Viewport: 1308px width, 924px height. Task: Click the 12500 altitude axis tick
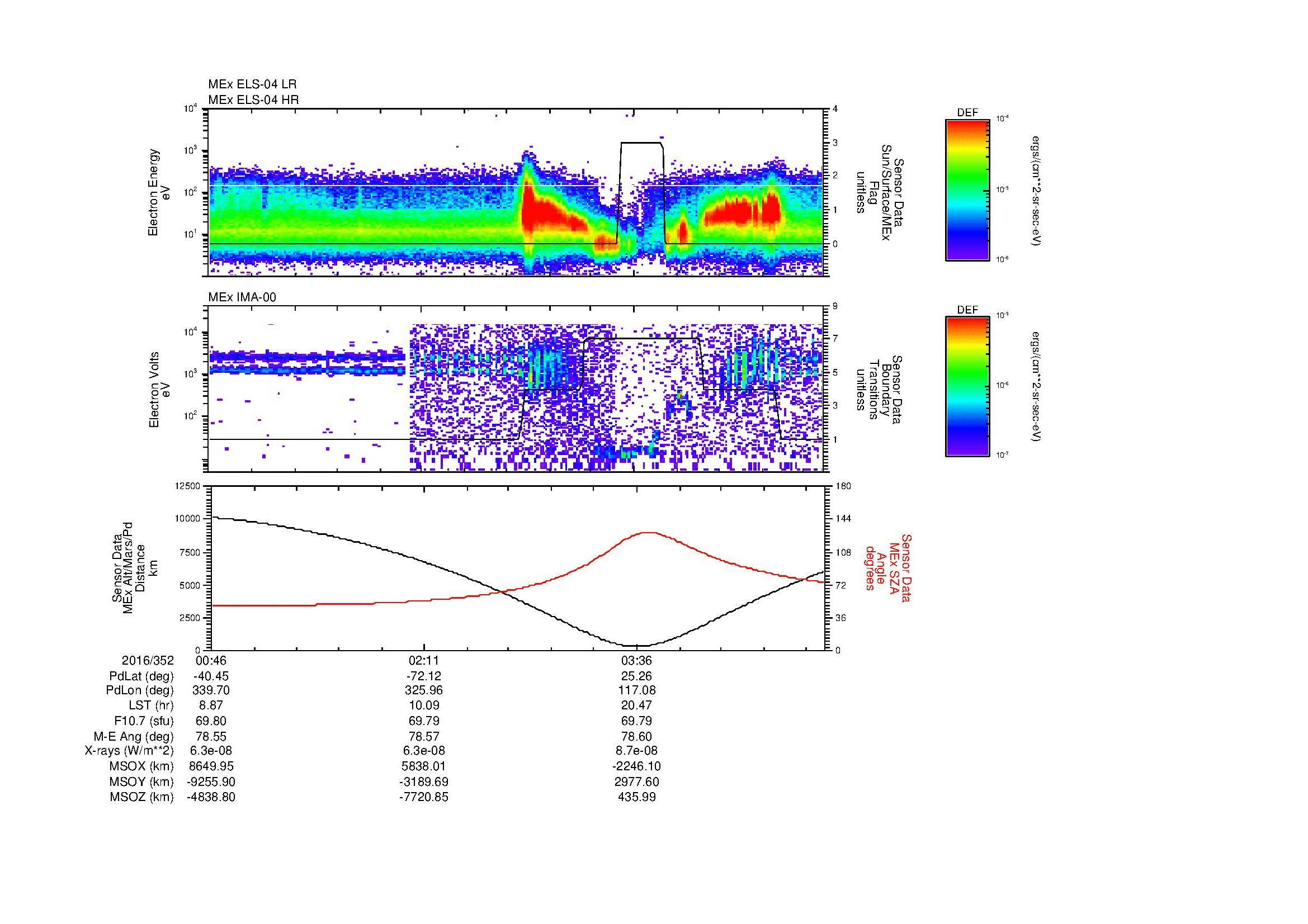[x=188, y=486]
